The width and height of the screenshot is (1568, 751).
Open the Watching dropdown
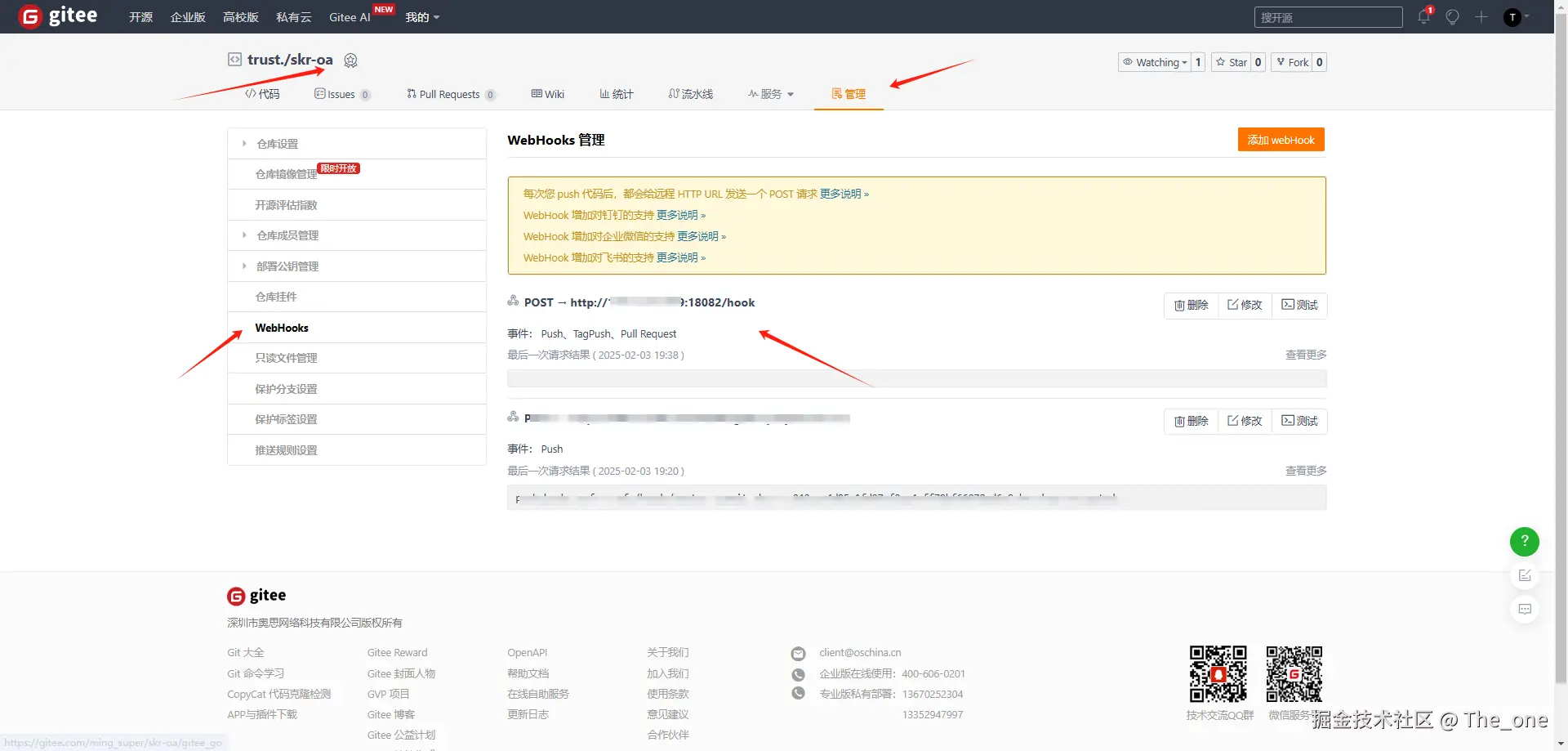click(x=1155, y=62)
